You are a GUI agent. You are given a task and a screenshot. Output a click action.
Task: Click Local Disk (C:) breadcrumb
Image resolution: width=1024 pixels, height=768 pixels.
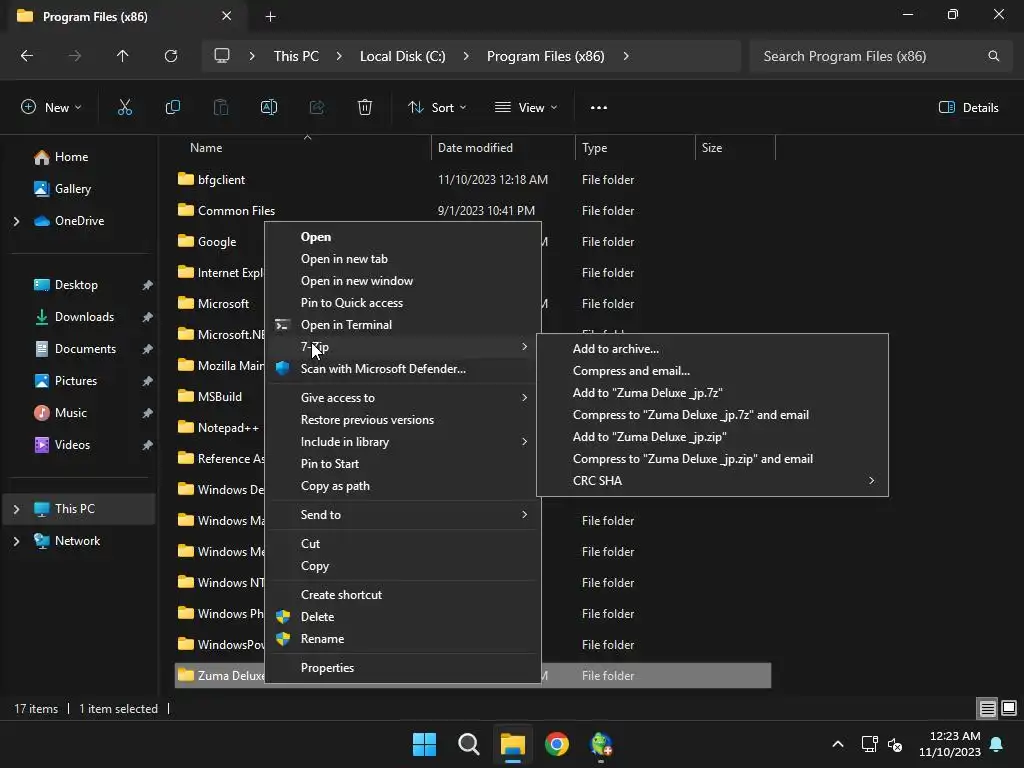point(402,56)
